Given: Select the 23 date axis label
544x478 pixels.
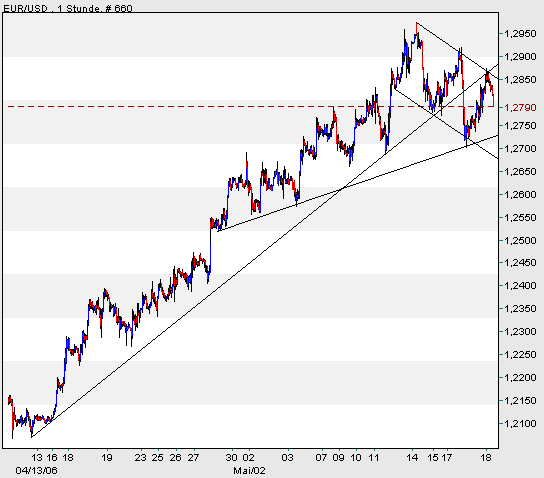Looking at the screenshot, I should 141,458.
